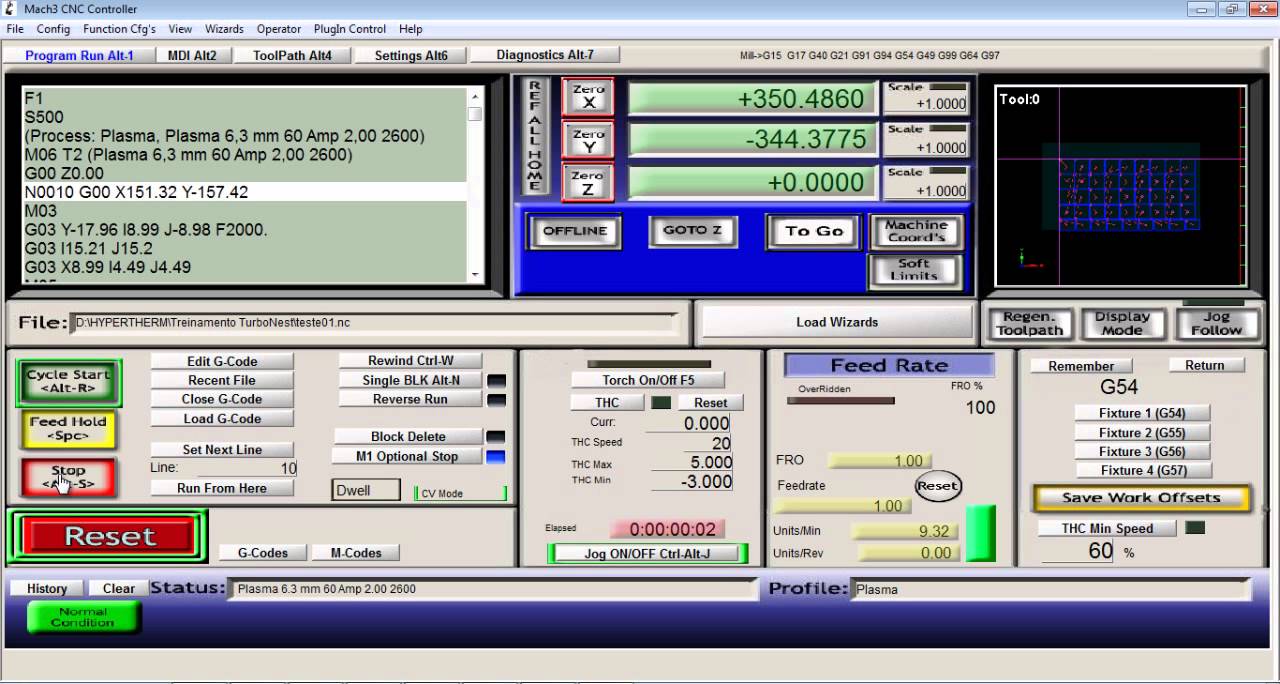Click the Remember position button
The width and height of the screenshot is (1280, 684).
1081,366
